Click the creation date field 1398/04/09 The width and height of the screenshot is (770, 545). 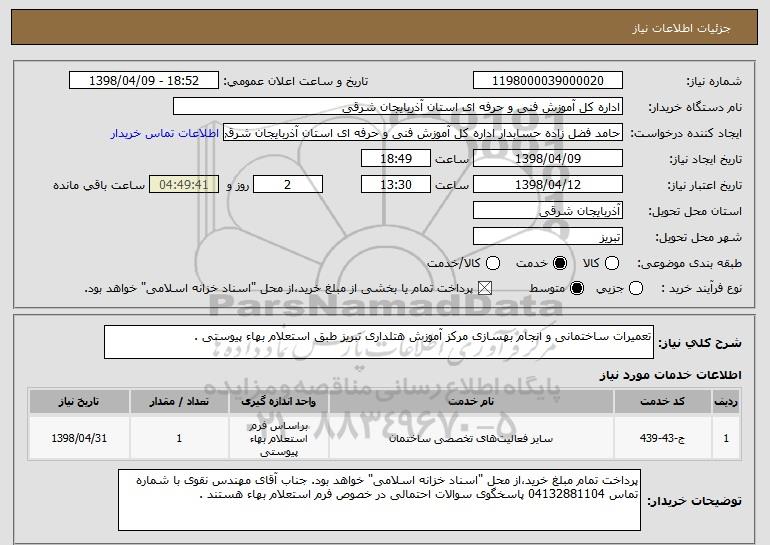pos(548,159)
